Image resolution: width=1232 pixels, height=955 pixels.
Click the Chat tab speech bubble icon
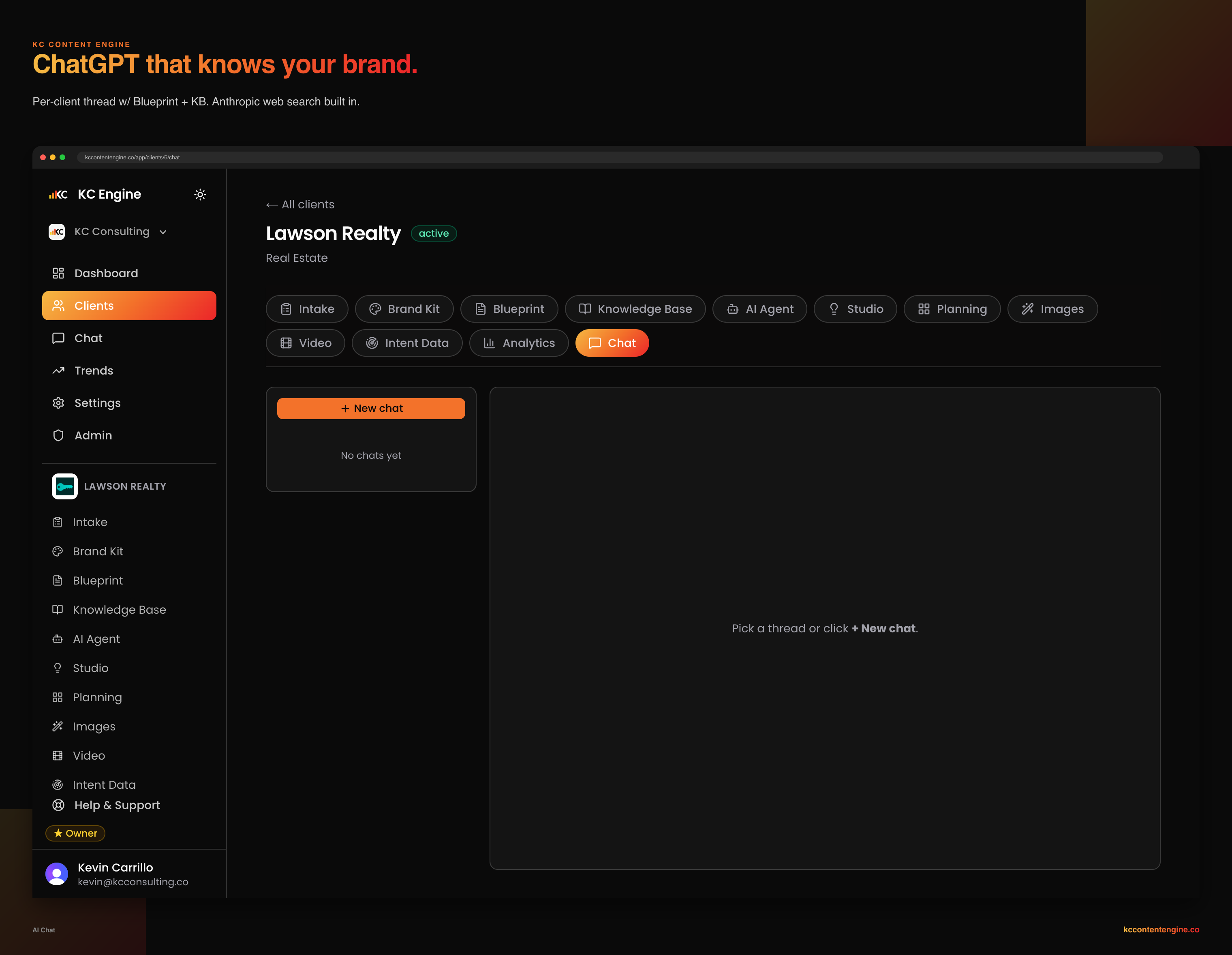tap(595, 343)
